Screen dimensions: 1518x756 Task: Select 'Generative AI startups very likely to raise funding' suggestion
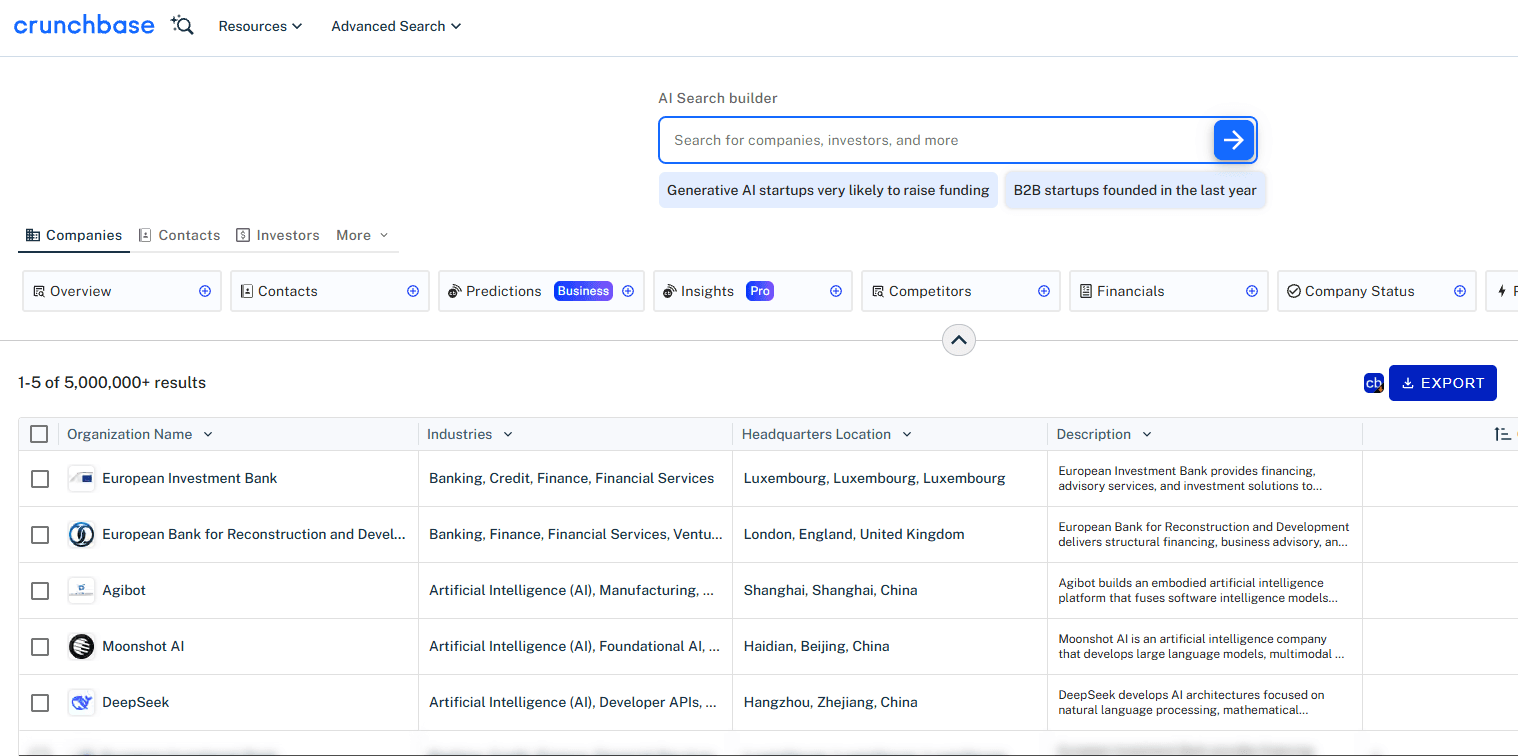coord(829,190)
